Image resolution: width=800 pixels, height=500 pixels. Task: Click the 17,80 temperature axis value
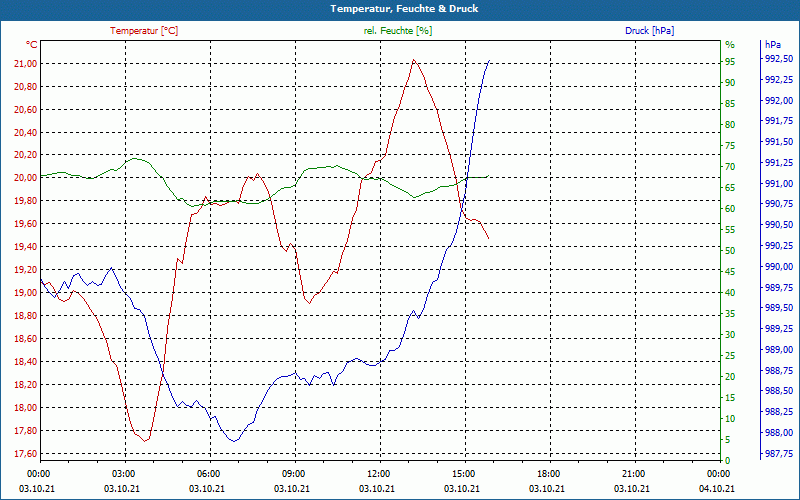(26, 431)
